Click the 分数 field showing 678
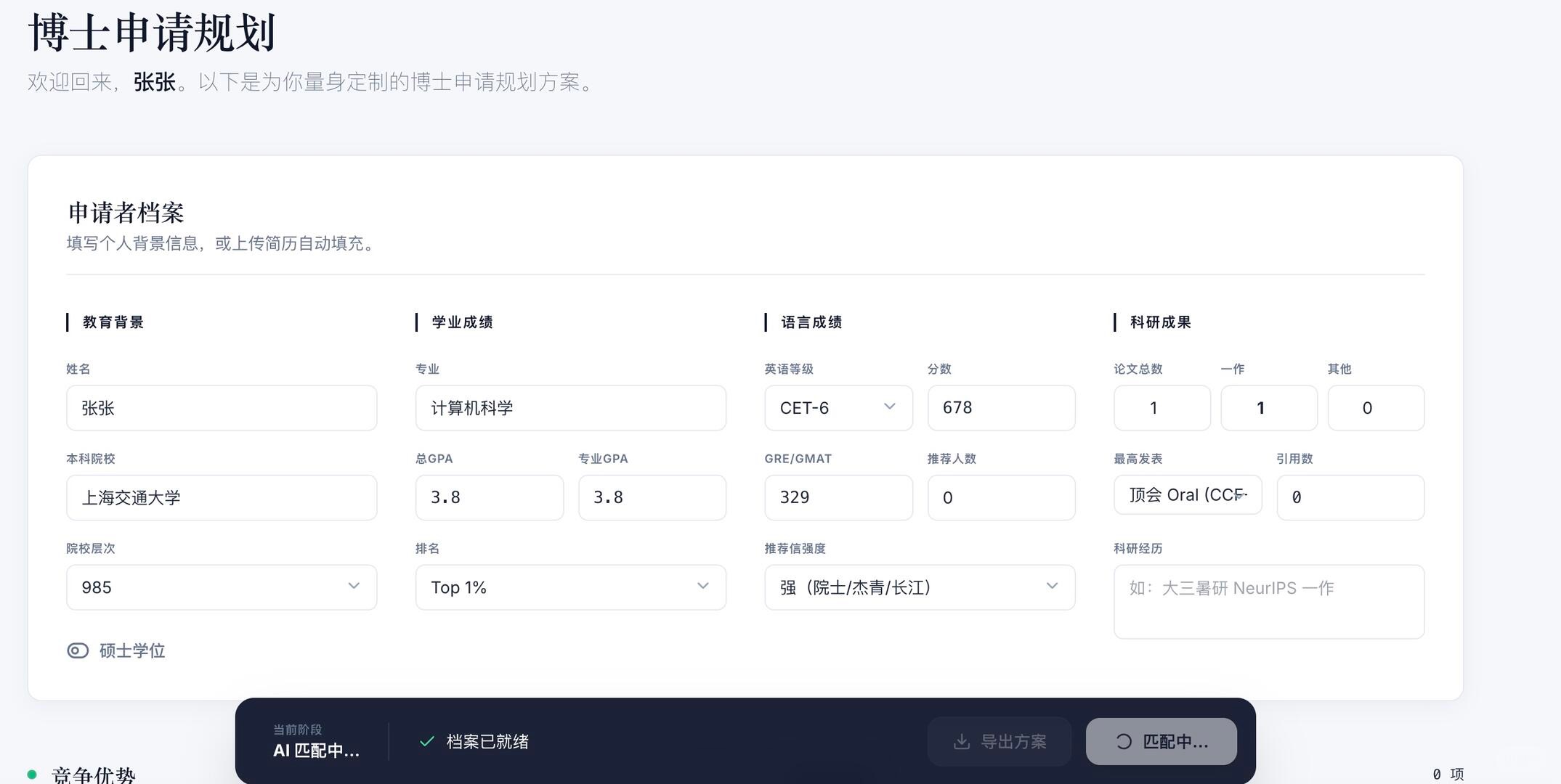The width and height of the screenshot is (1561, 784). 1000,408
